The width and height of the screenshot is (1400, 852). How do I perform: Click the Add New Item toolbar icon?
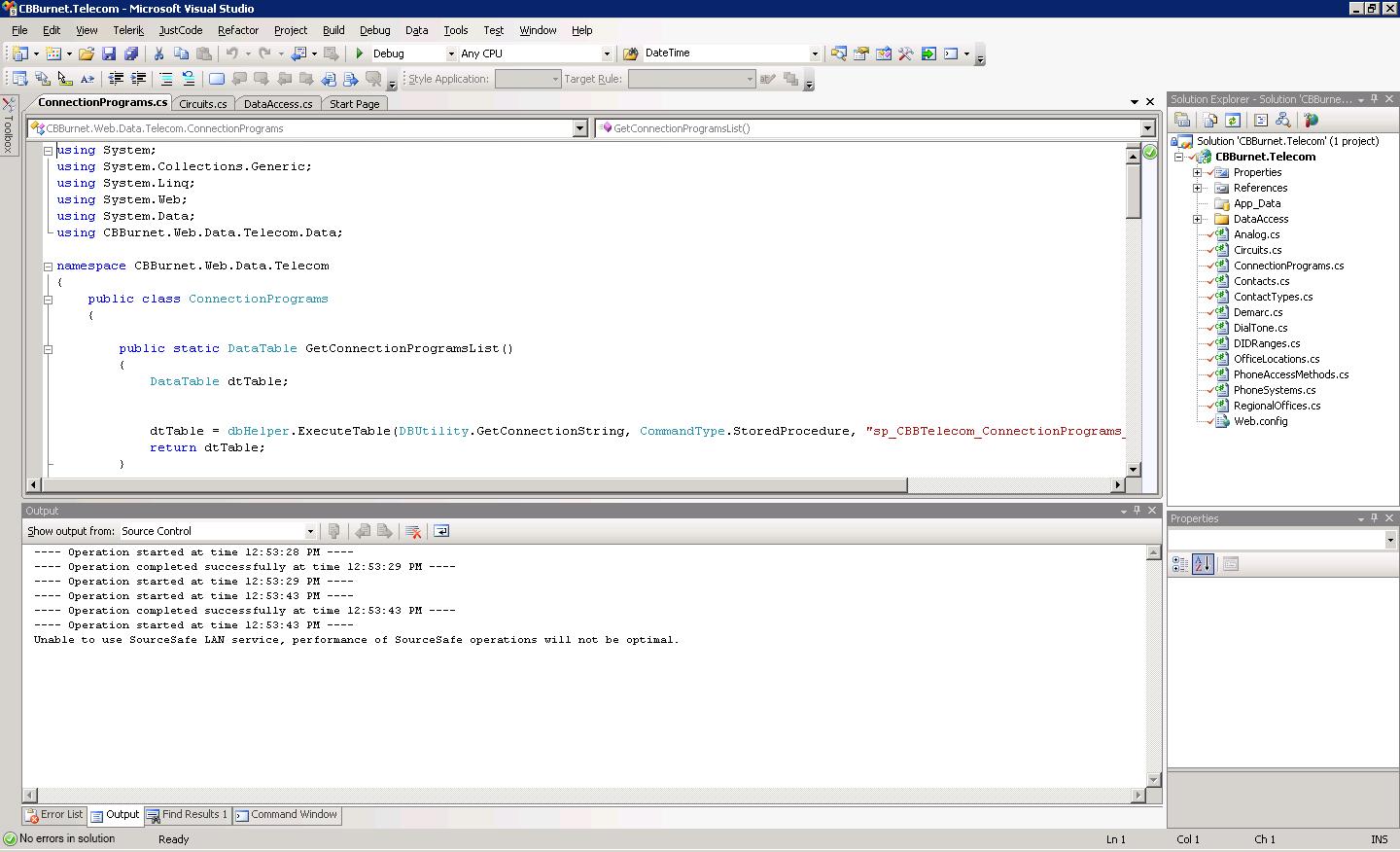click(53, 53)
